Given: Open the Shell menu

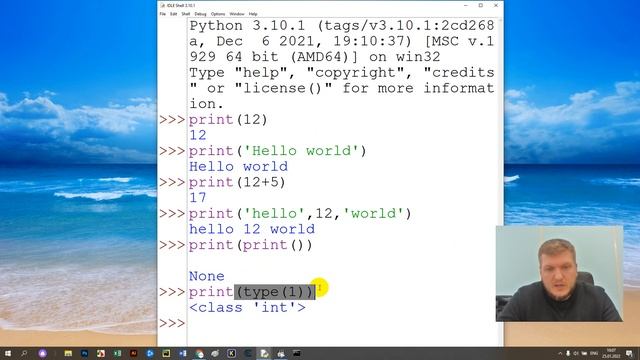Looking at the screenshot, I should (x=186, y=14).
